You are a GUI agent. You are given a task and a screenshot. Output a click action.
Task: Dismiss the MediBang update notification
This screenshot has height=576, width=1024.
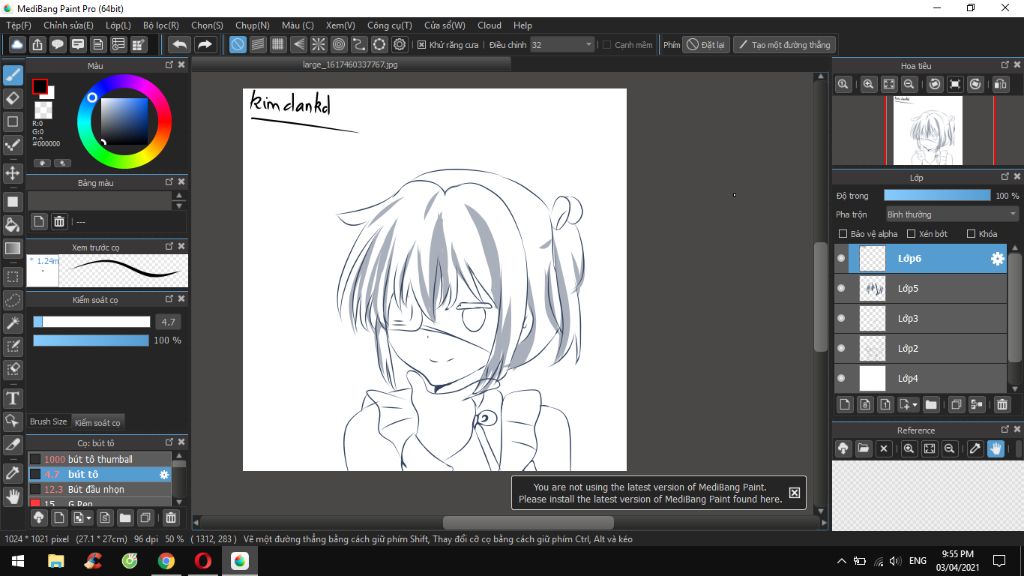[794, 493]
